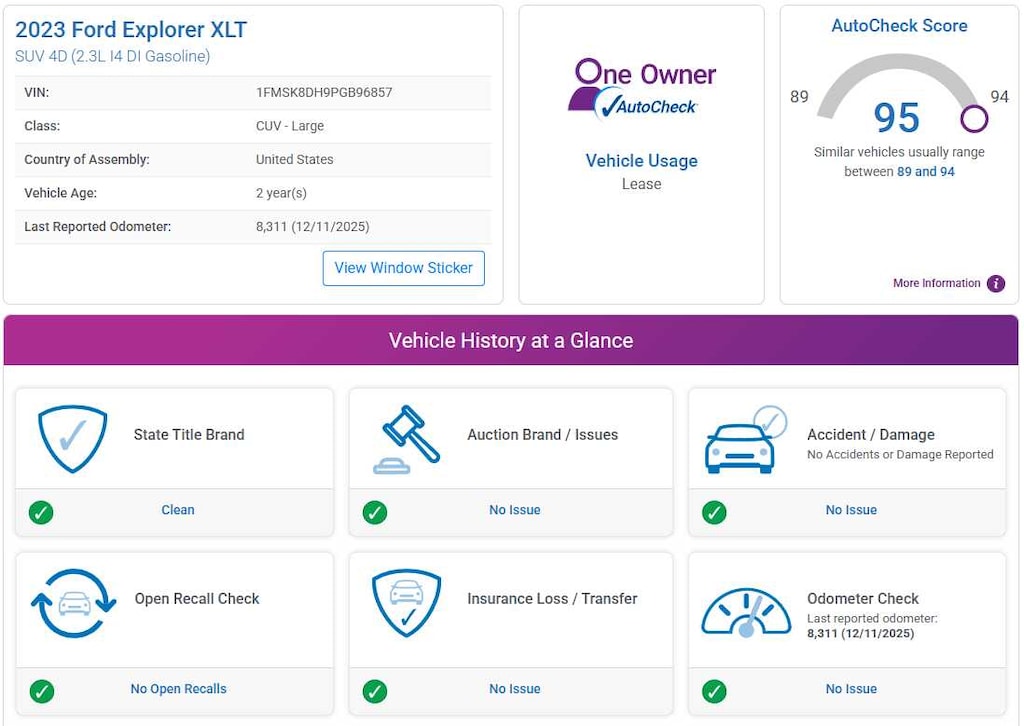Click the AutoCheck Score gauge circle marker
Screen dimensions: 1024x726
pyautogui.click(x=974, y=119)
